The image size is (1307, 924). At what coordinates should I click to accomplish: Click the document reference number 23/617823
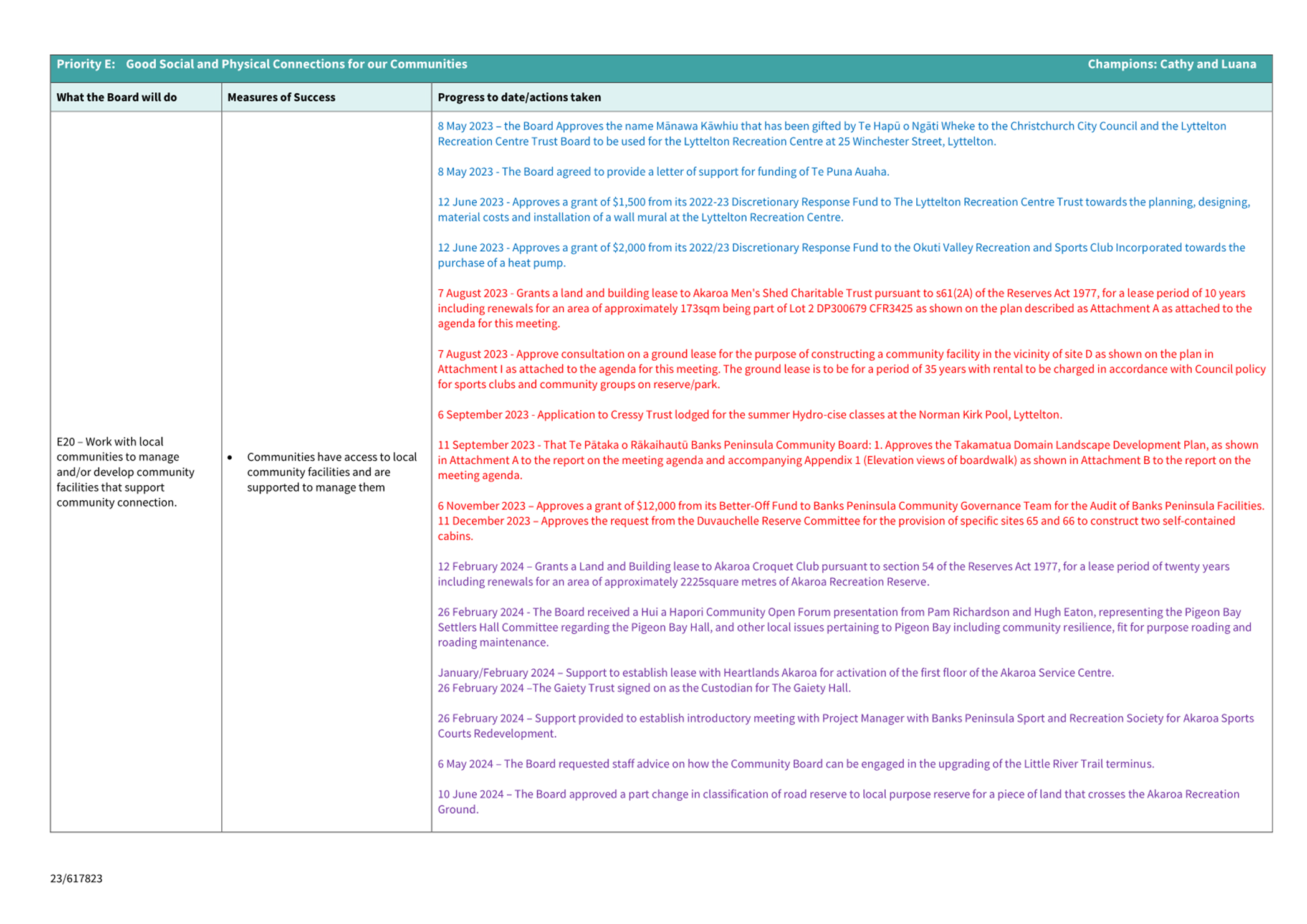click(76, 878)
